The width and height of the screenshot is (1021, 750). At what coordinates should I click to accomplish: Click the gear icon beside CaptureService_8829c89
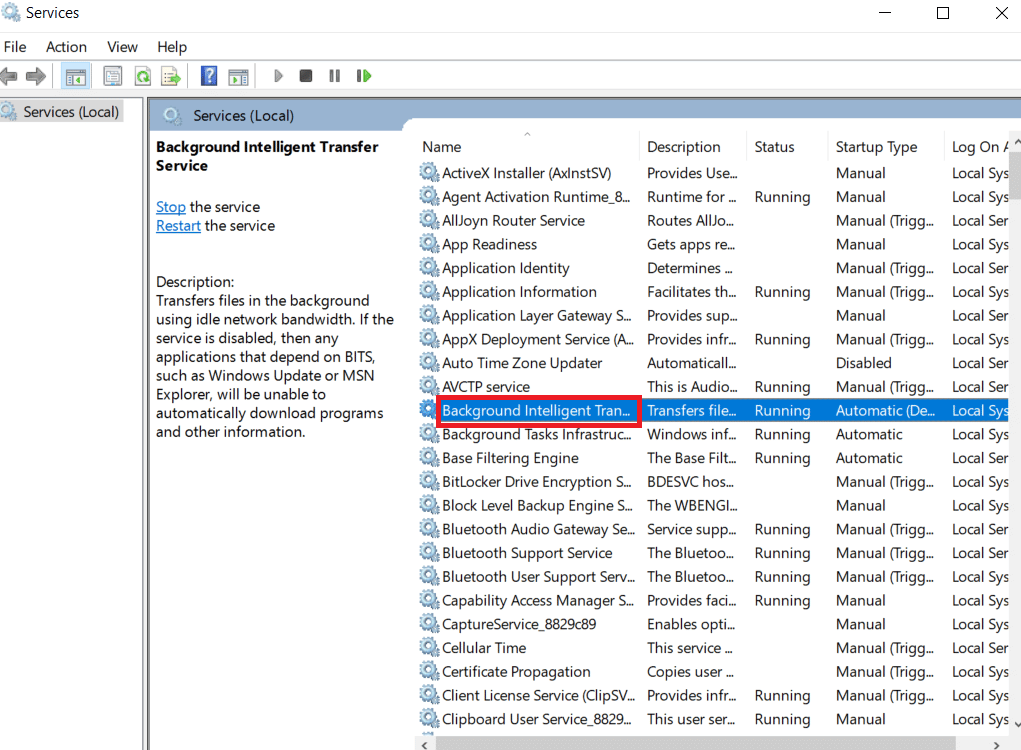[x=428, y=623]
